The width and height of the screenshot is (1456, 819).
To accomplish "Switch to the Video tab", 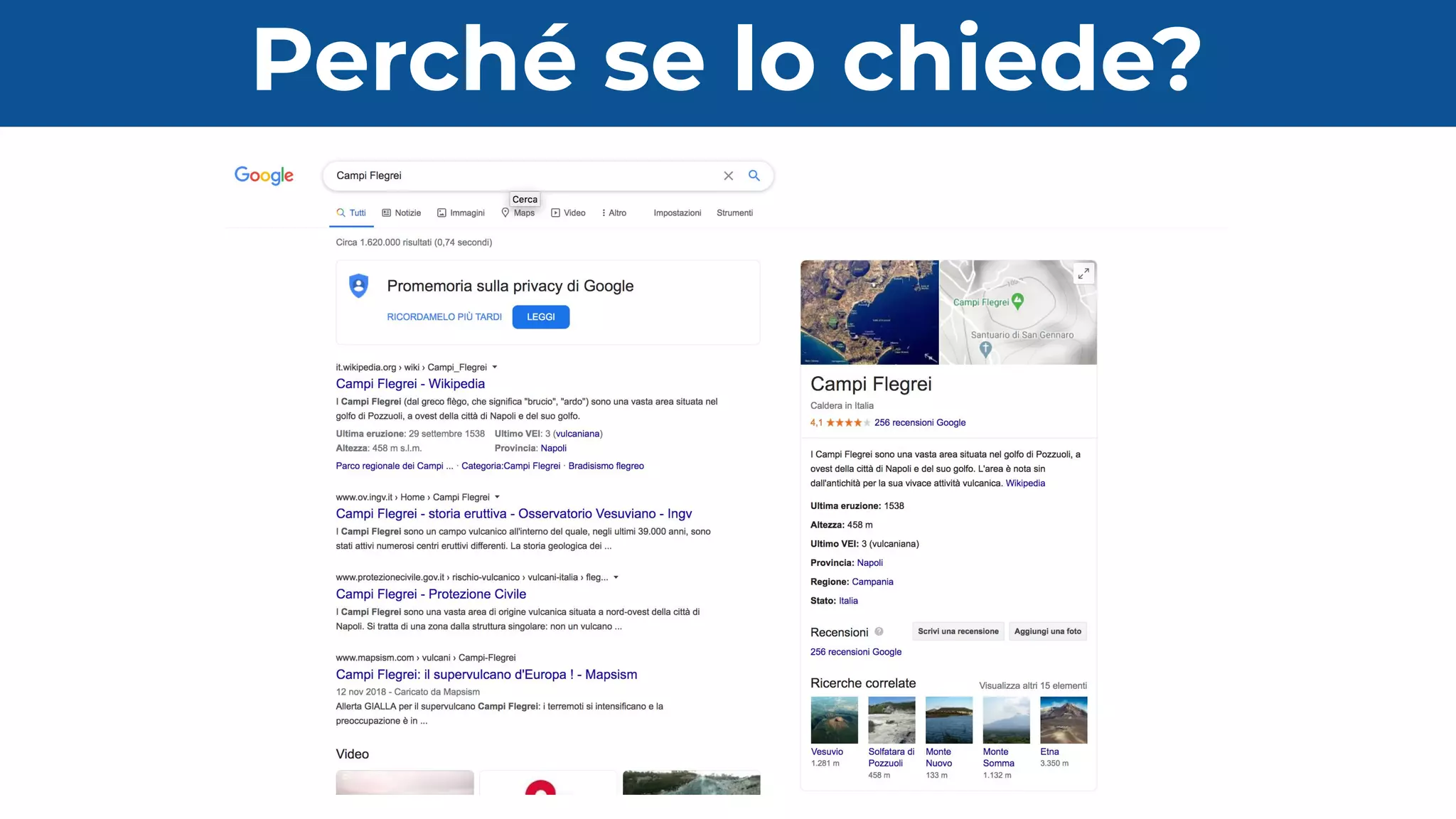I will coord(568,213).
